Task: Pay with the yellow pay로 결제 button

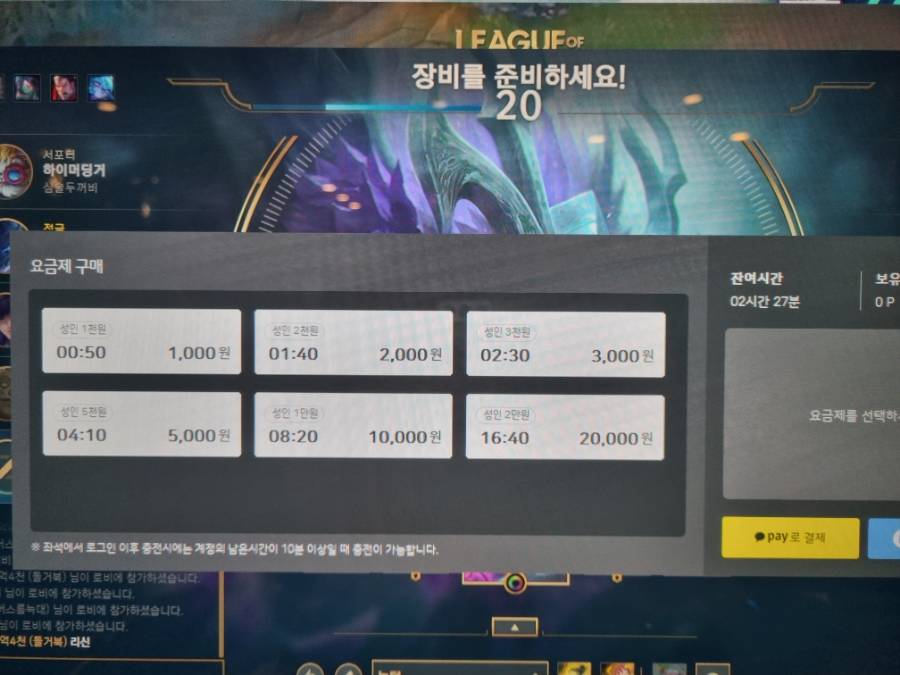Action: coord(790,538)
